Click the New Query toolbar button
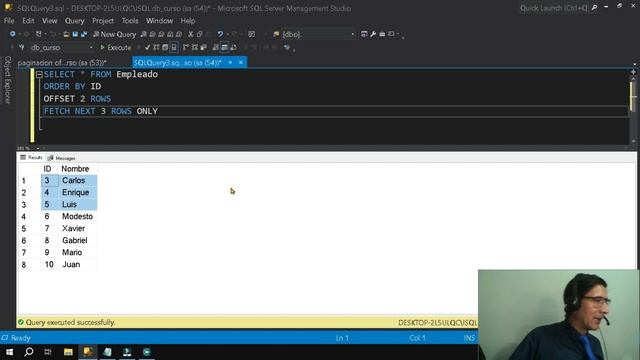Image resolution: width=640 pixels, height=360 pixels. click(114, 34)
